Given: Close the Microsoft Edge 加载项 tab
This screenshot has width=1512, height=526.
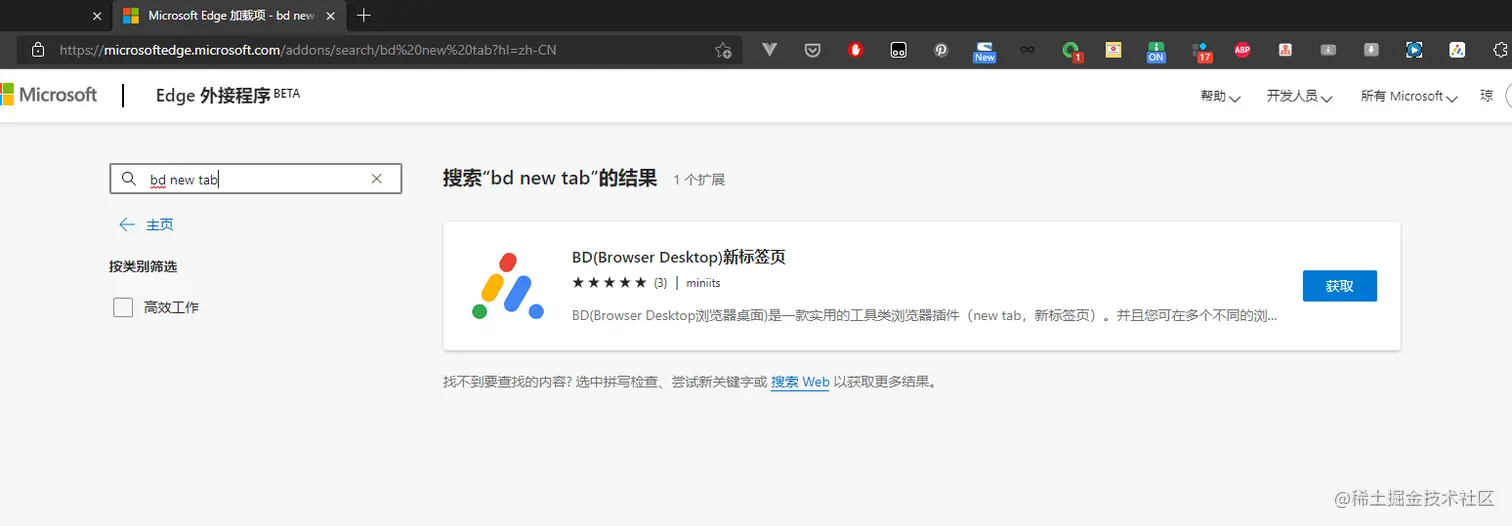Looking at the screenshot, I should (x=330, y=16).
